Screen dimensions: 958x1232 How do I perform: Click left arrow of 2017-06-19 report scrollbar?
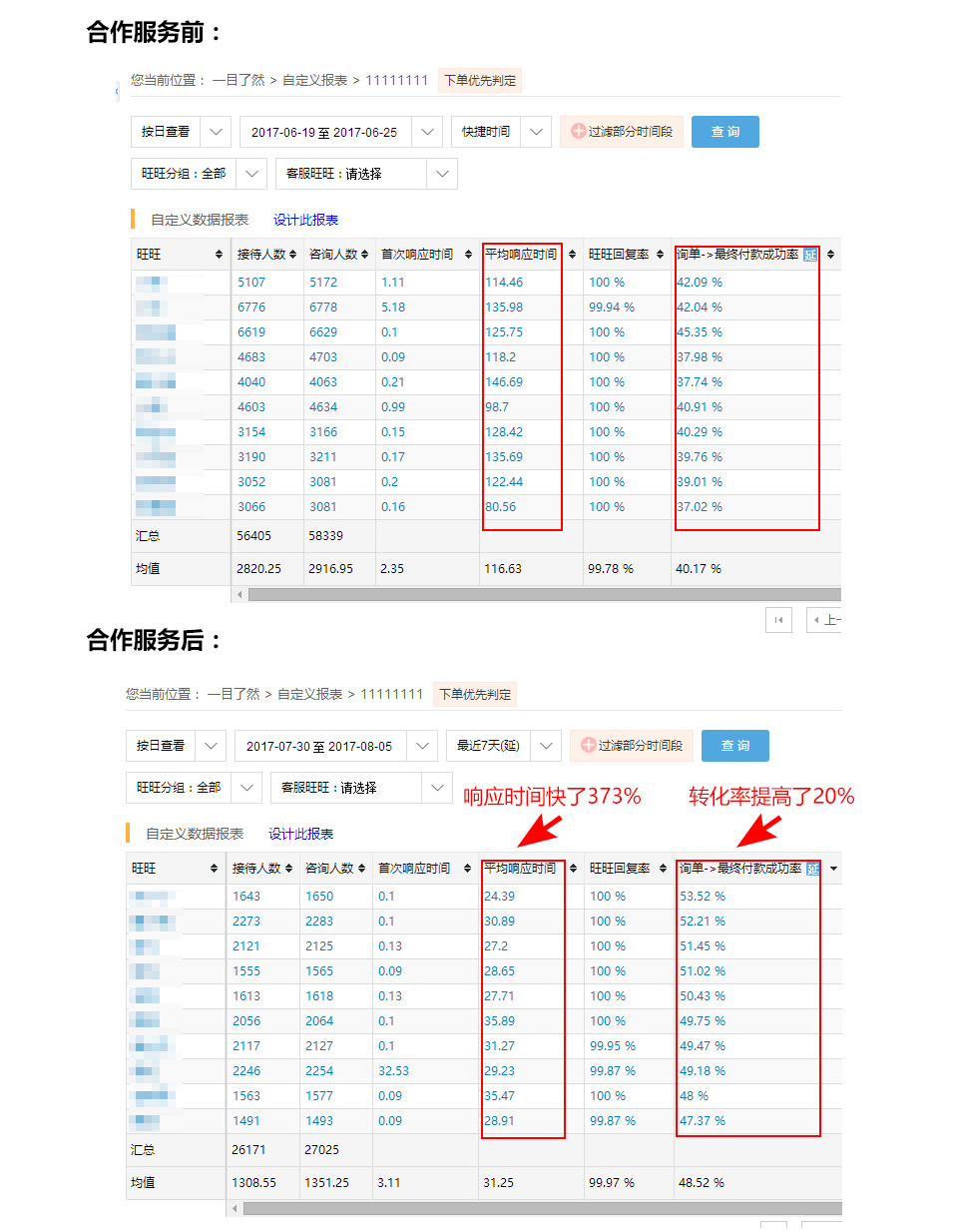239,594
